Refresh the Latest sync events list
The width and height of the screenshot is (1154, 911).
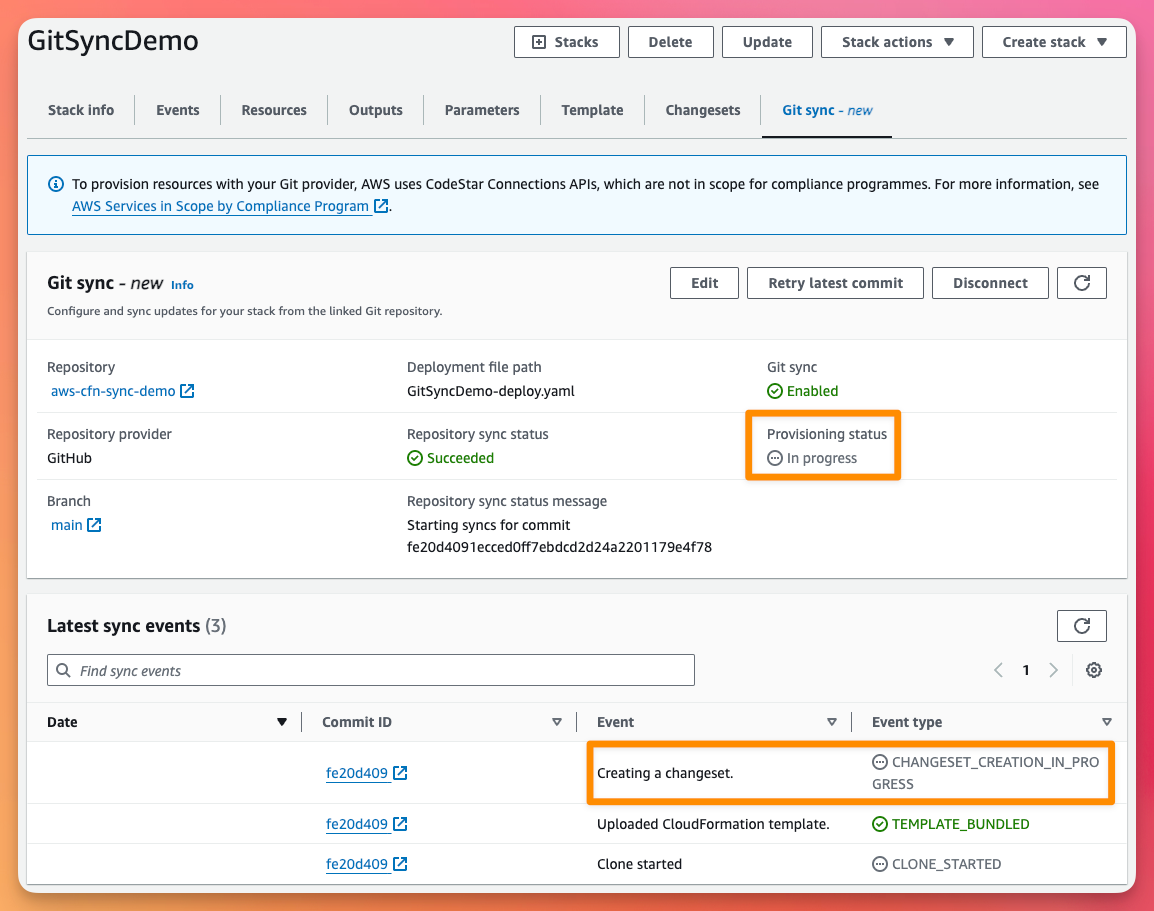pyautogui.click(x=1081, y=626)
